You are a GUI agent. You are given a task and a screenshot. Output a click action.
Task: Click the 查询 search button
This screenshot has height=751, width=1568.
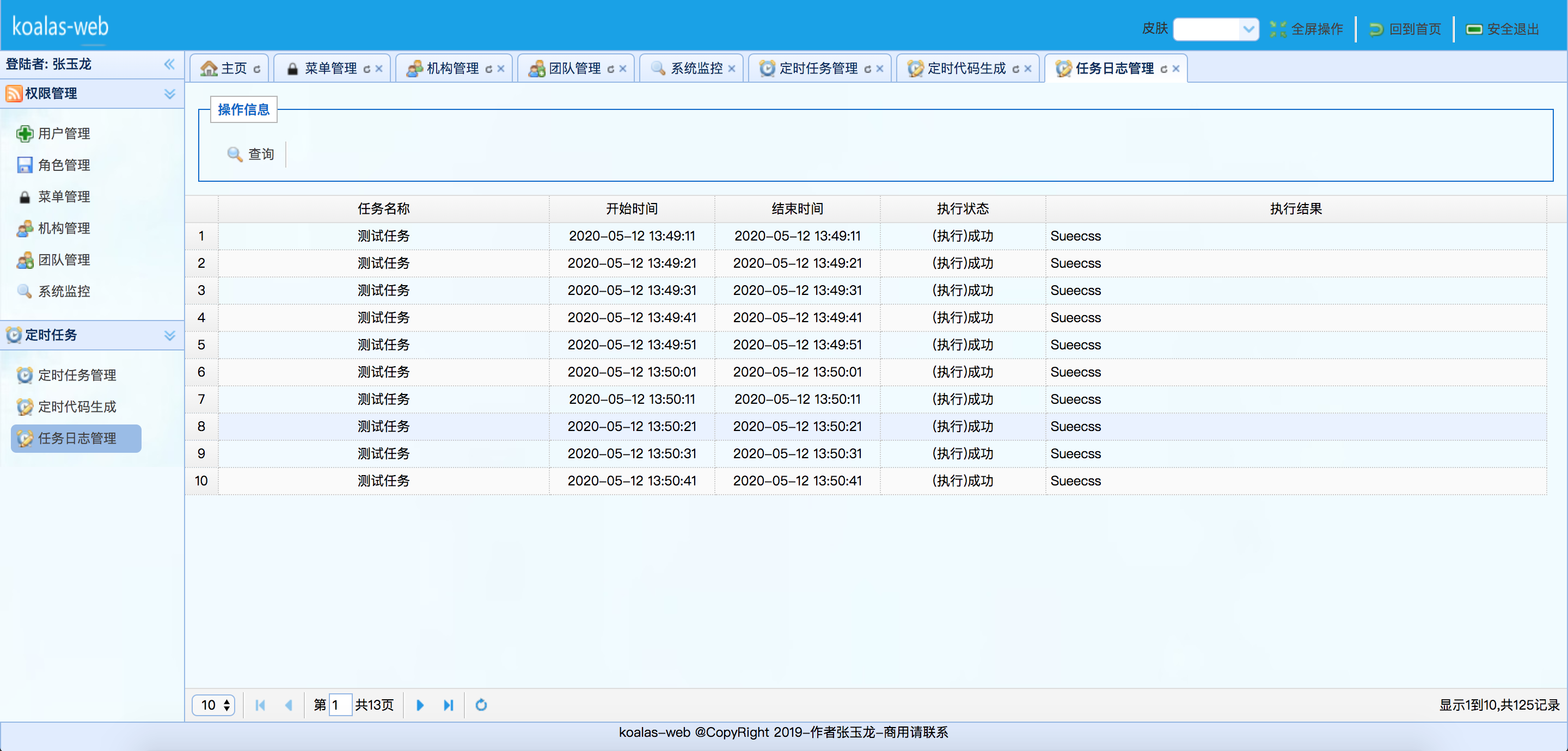point(251,154)
